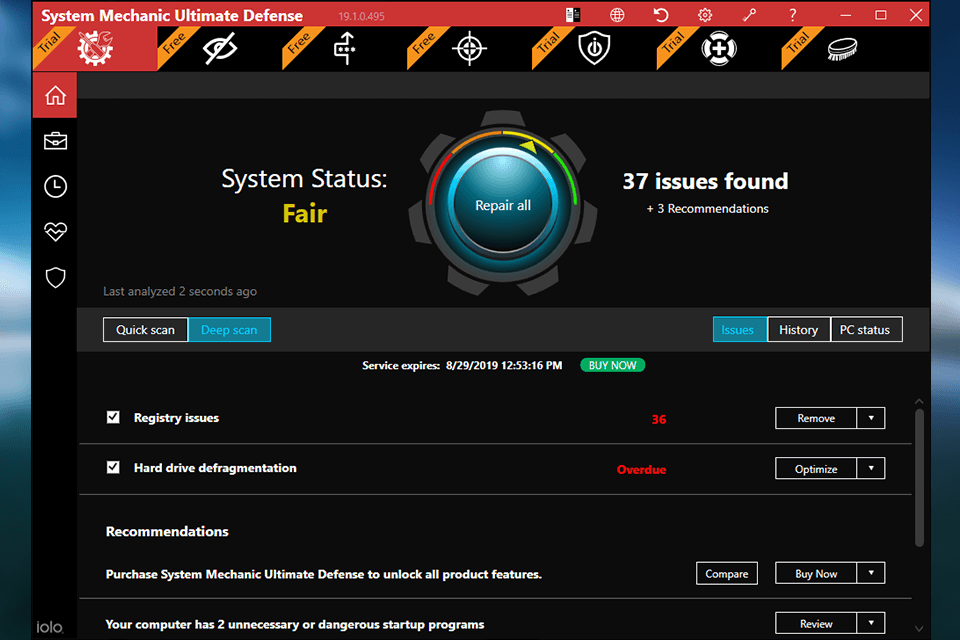Switch to the History tab
960x640 pixels.
[x=798, y=329]
